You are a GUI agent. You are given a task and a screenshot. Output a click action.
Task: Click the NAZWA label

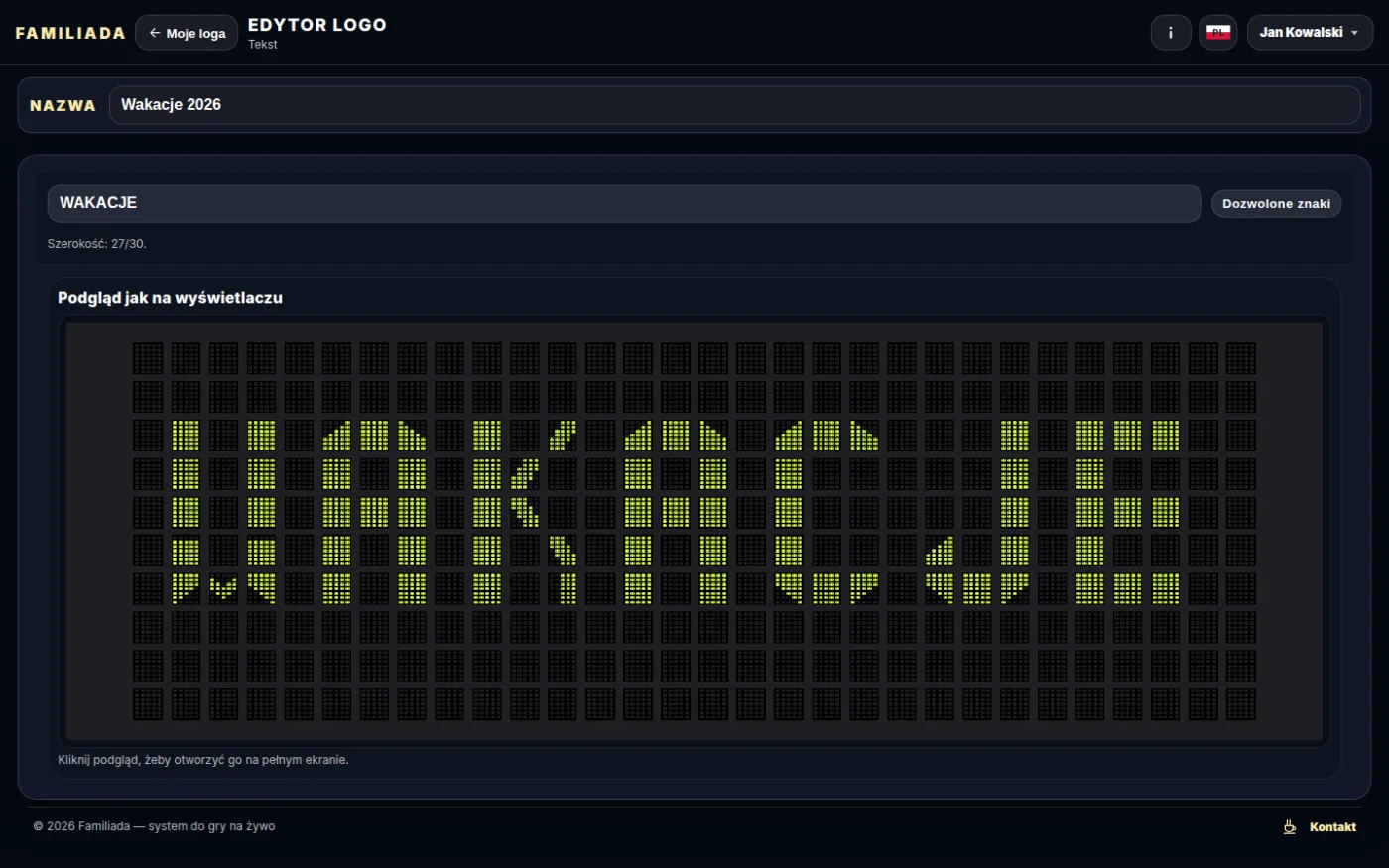[63, 105]
